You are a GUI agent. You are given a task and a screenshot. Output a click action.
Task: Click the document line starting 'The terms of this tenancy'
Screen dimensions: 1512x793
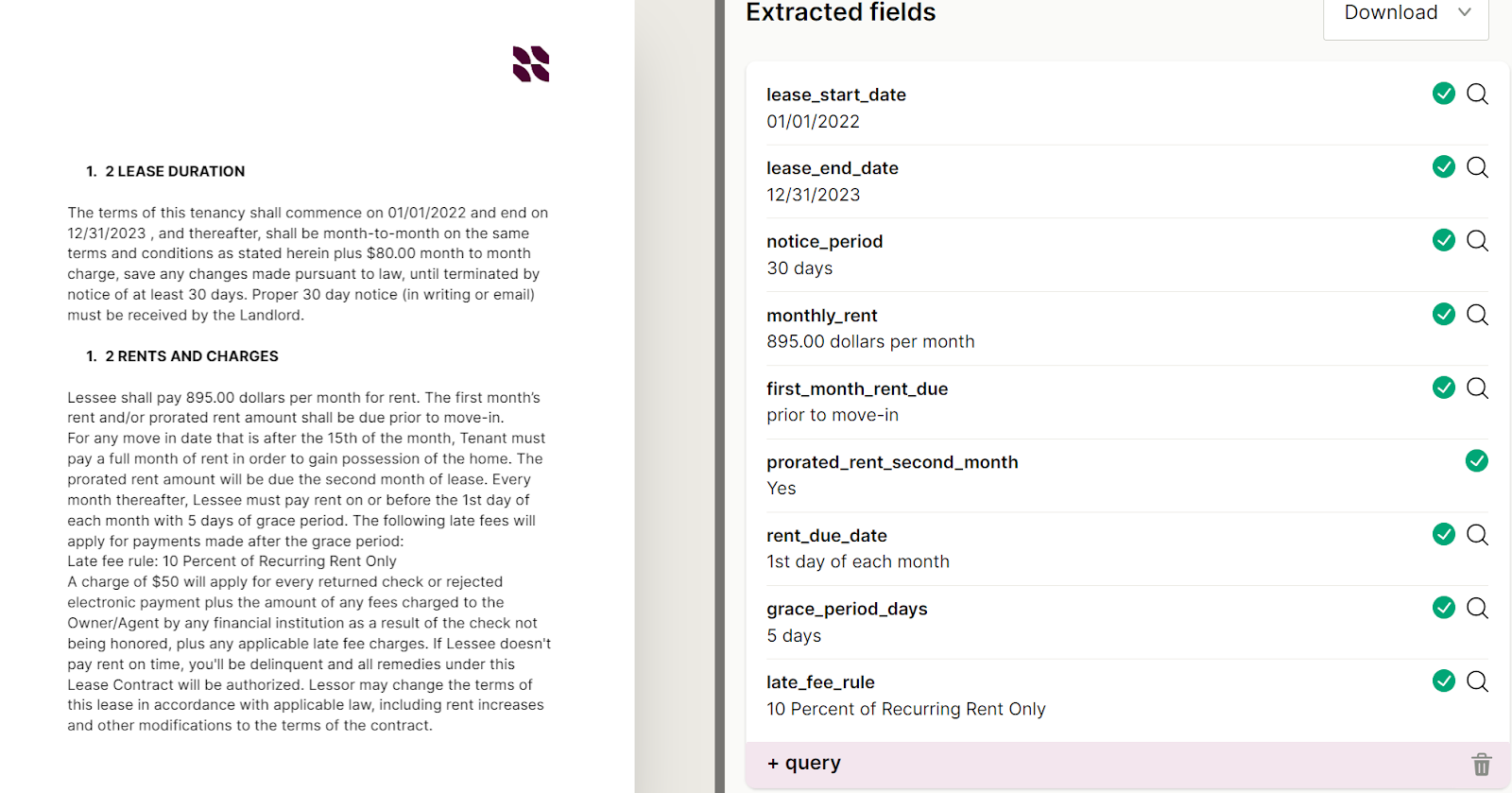click(x=308, y=213)
